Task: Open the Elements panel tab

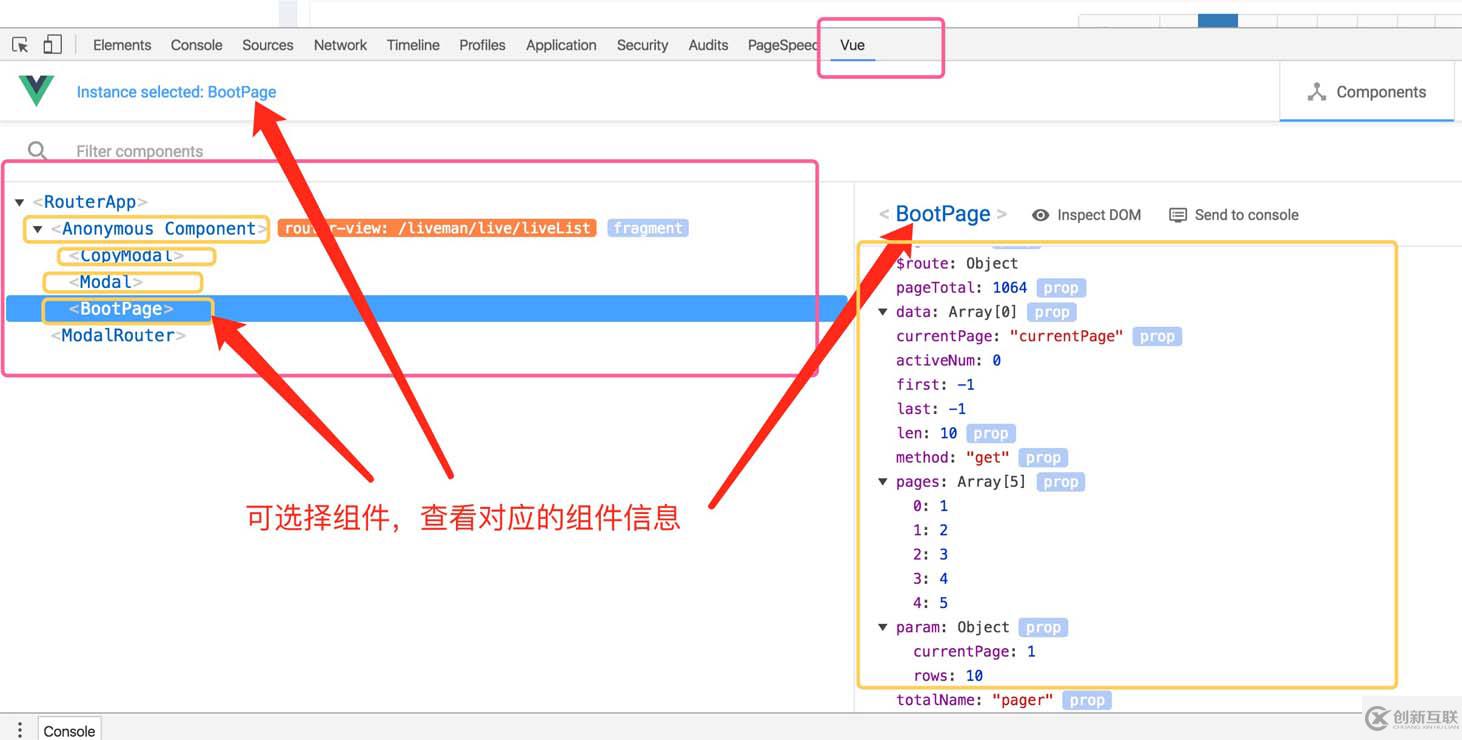Action: click(122, 45)
